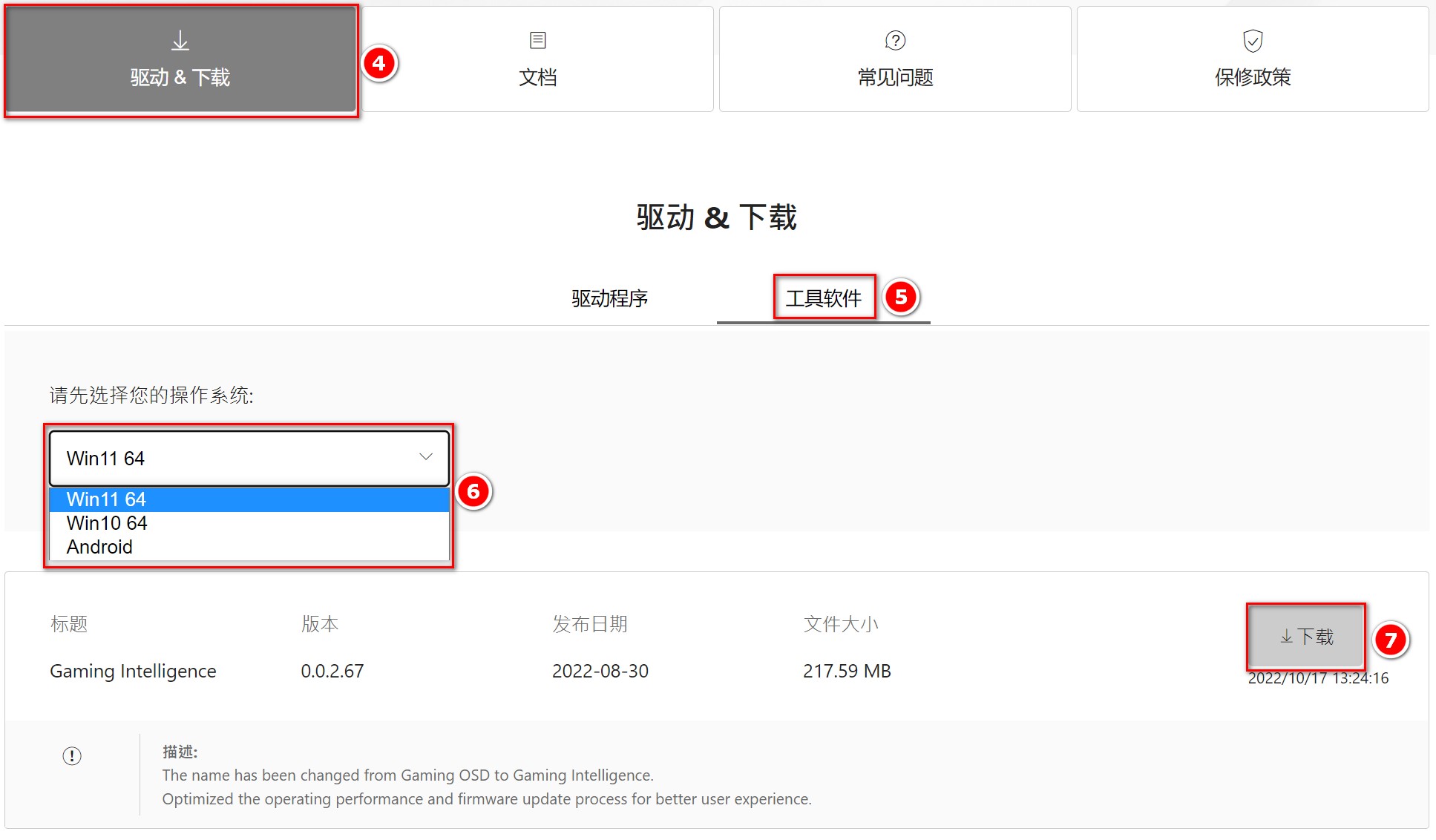Click the red step 5 marker

(901, 297)
